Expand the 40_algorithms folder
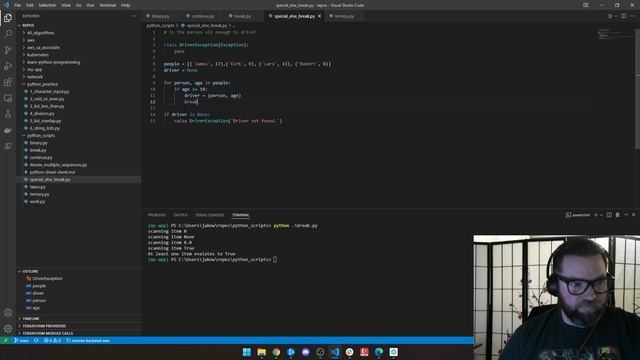Image resolution: width=640 pixels, height=360 pixels. tap(40, 33)
